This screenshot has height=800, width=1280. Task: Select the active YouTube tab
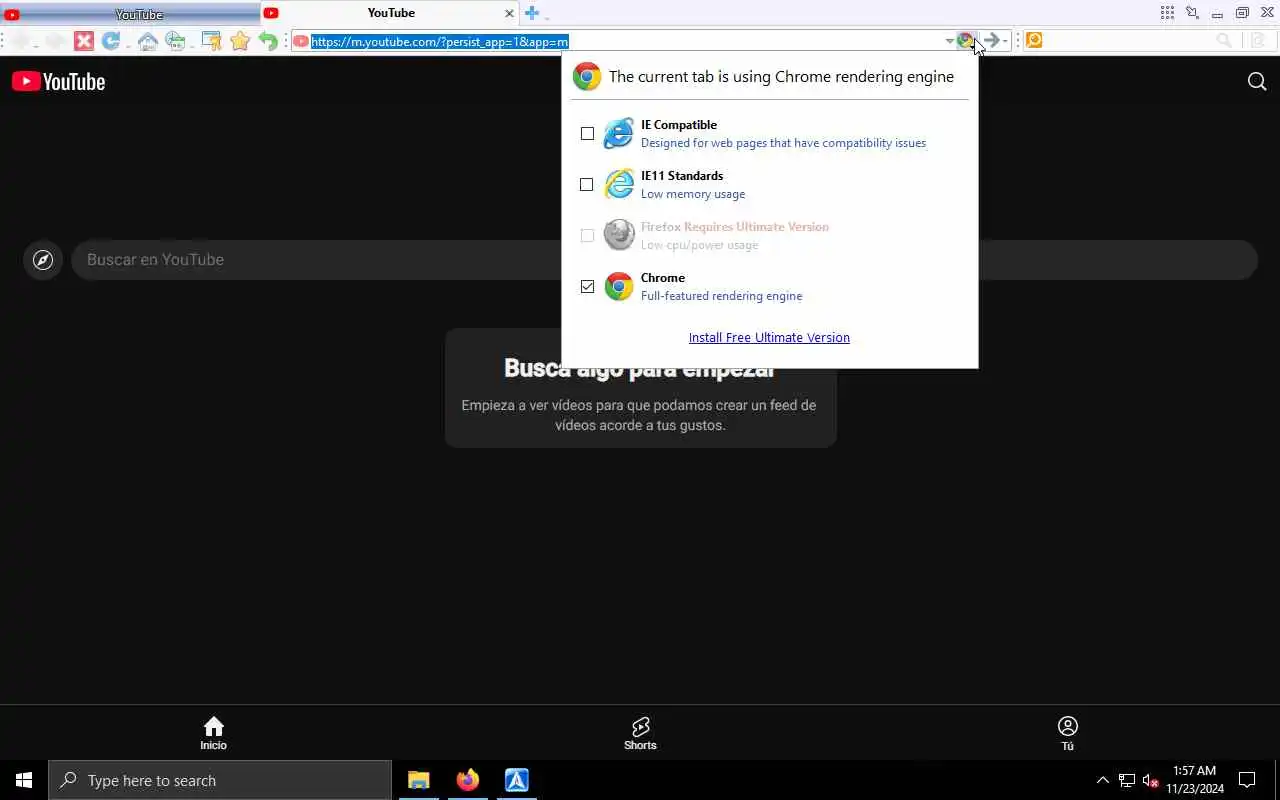click(391, 13)
